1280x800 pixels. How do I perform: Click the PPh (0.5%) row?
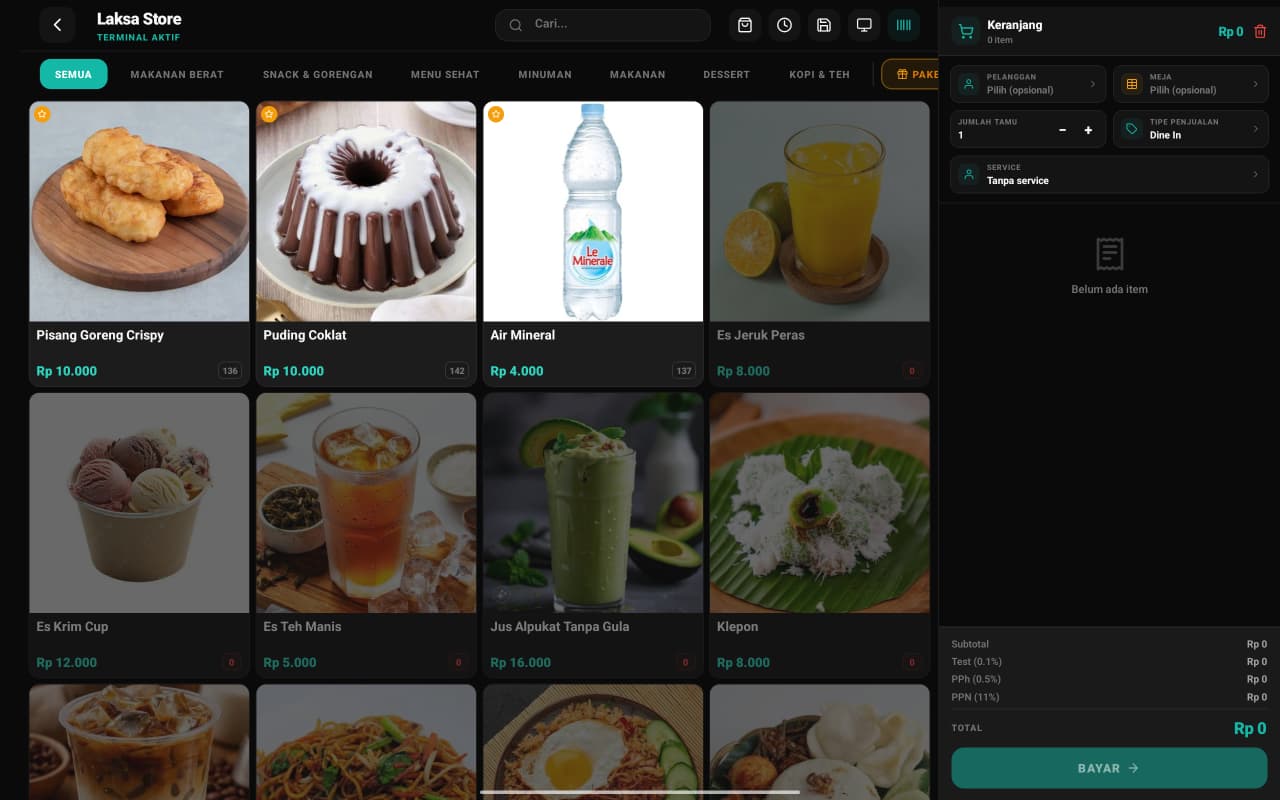tap(1109, 679)
